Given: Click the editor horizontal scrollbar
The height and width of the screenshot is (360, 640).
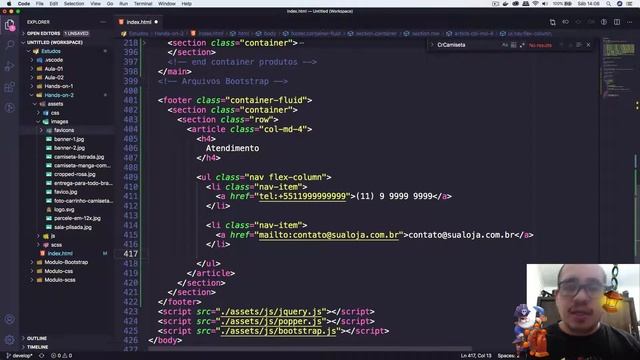Looking at the screenshot, I should click(x=310, y=349).
